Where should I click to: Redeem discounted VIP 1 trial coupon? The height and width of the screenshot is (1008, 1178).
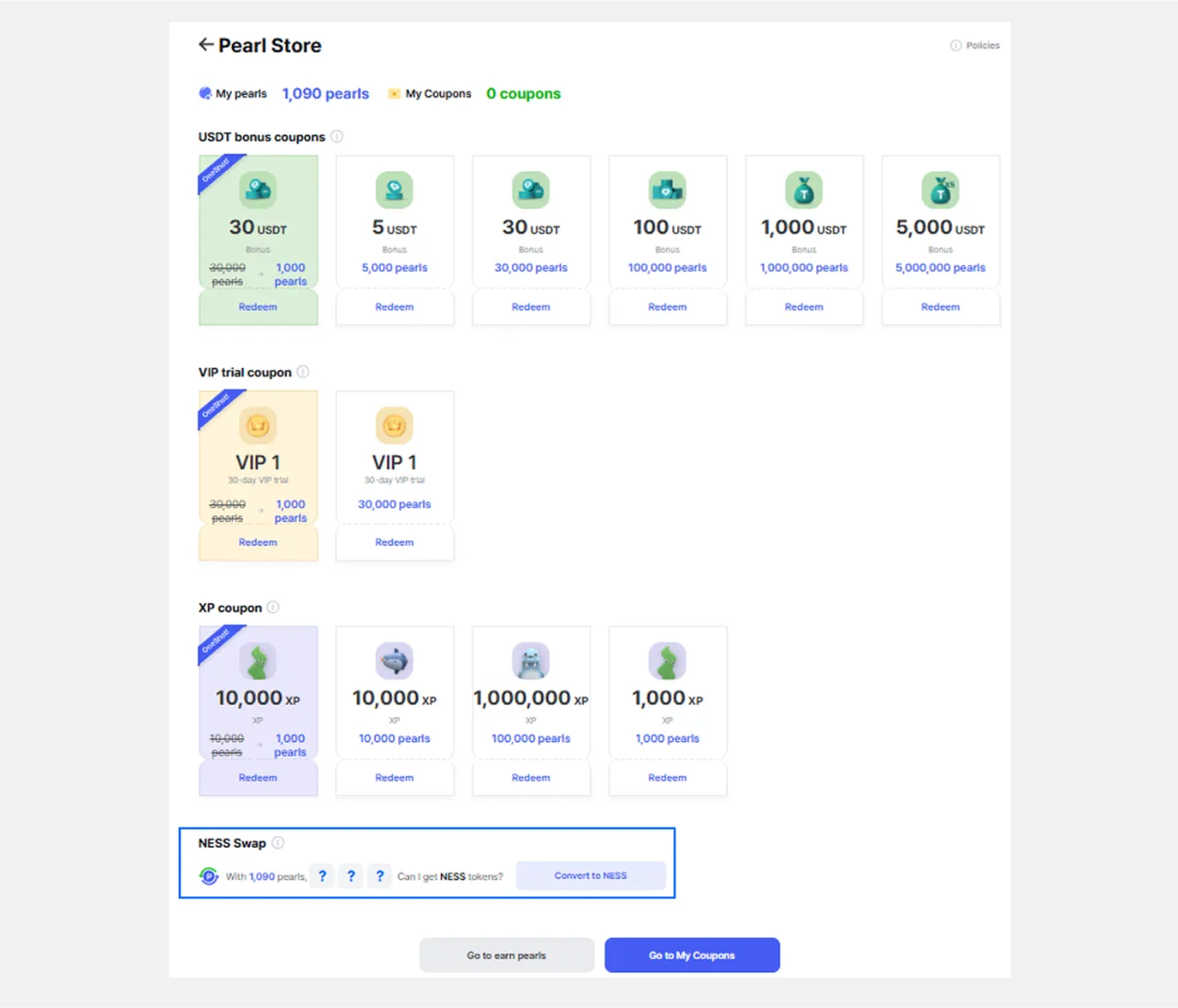[258, 543]
